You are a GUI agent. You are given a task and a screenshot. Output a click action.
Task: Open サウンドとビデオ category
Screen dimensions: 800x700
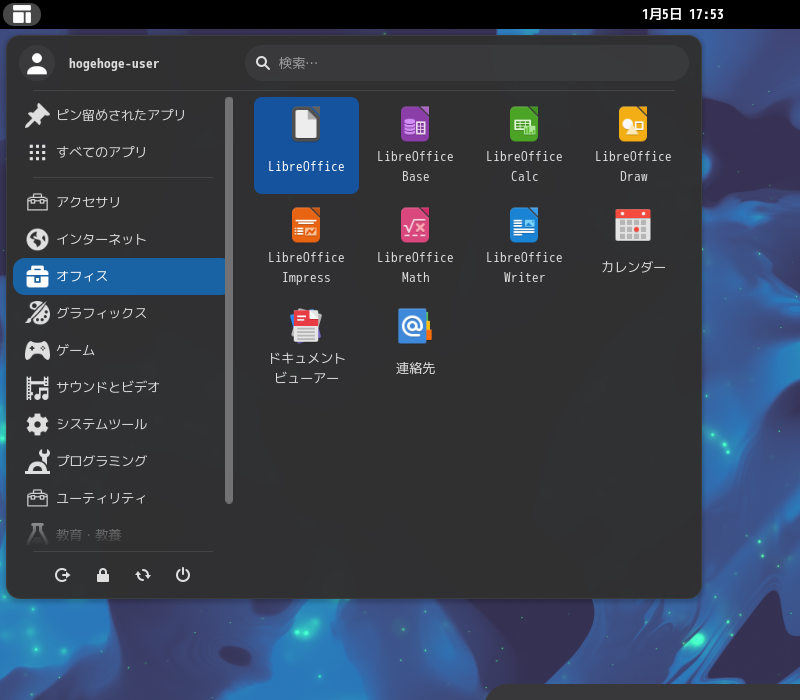(119, 387)
